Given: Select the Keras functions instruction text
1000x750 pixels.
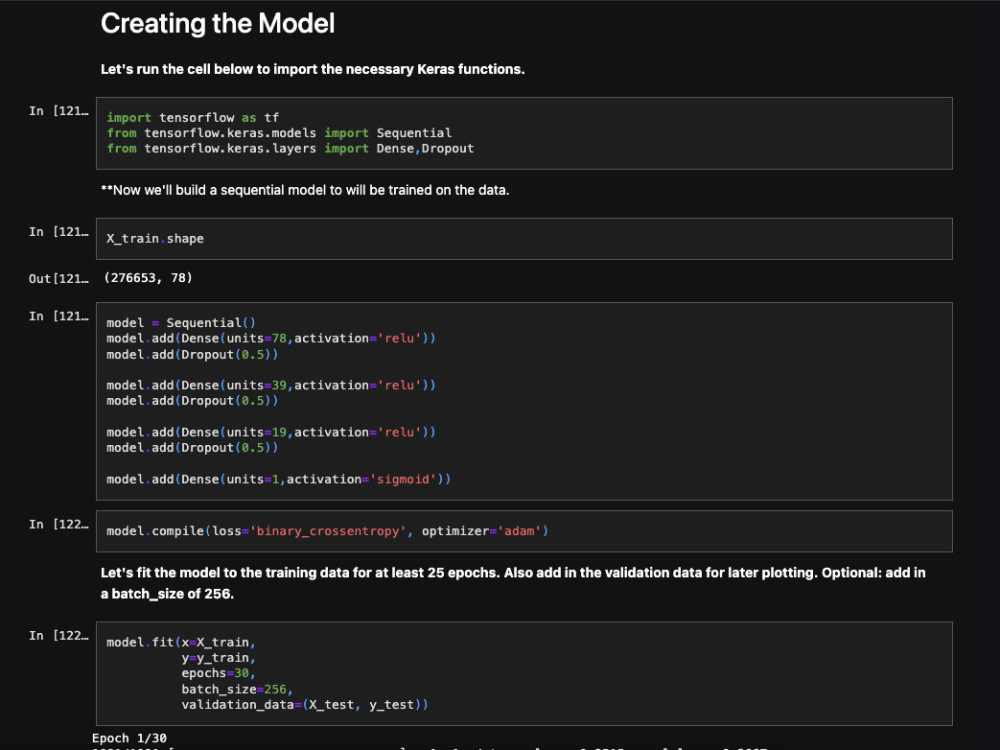Looking at the screenshot, I should coord(312,70).
